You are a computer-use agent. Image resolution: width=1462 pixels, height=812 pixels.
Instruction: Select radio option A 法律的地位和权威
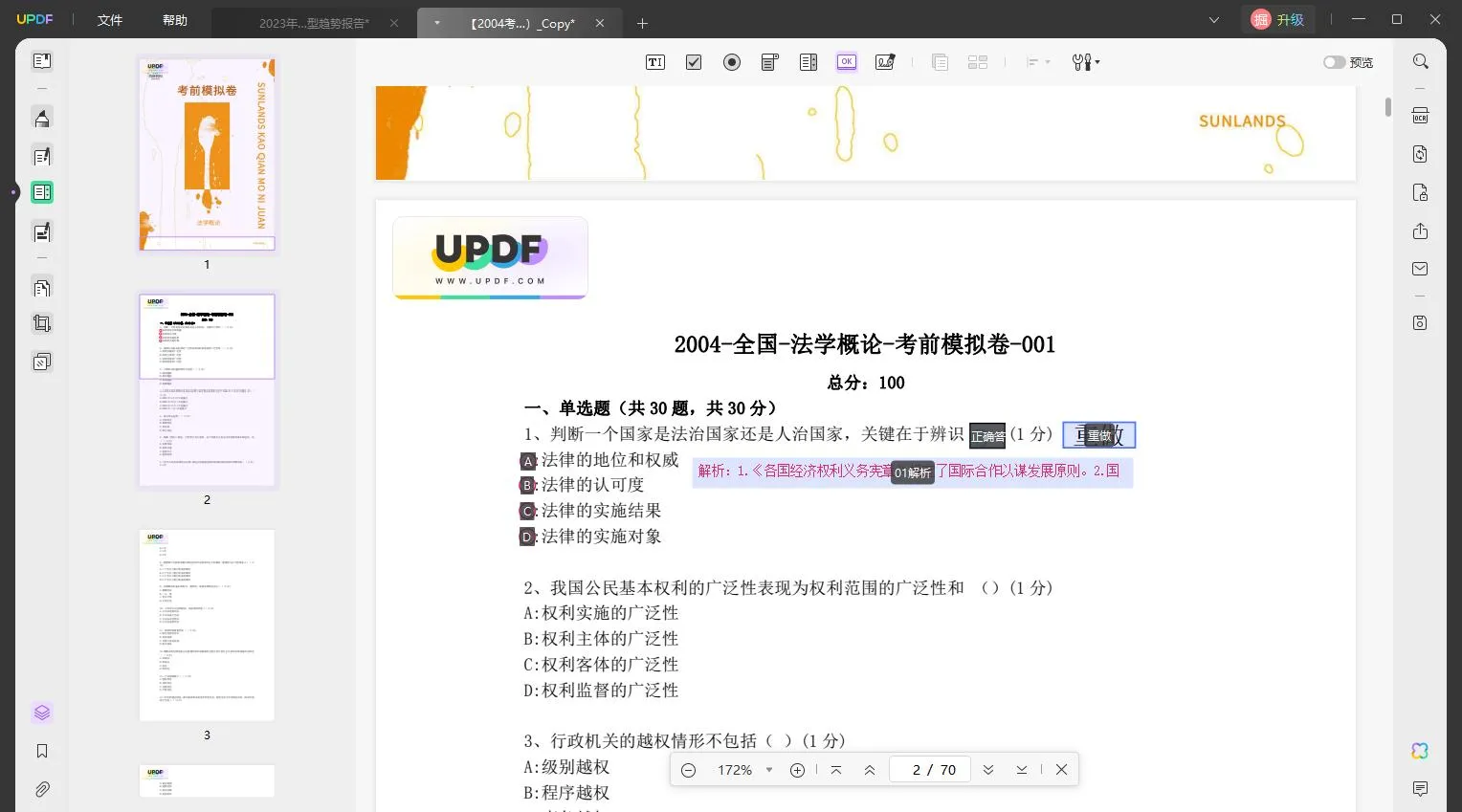(527, 461)
